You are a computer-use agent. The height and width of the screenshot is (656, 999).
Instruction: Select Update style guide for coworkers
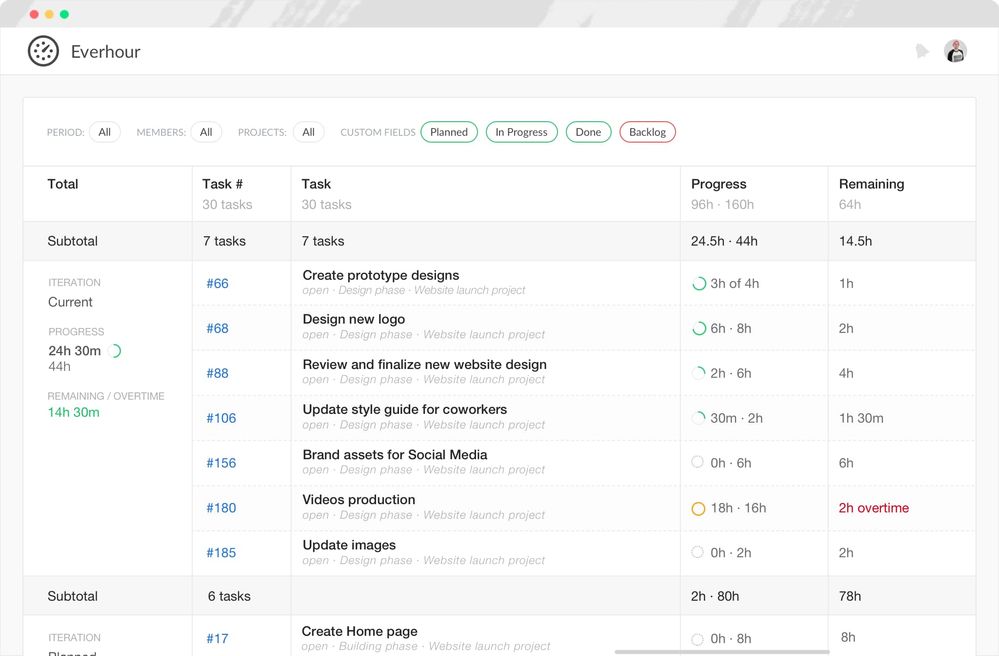click(x=405, y=410)
